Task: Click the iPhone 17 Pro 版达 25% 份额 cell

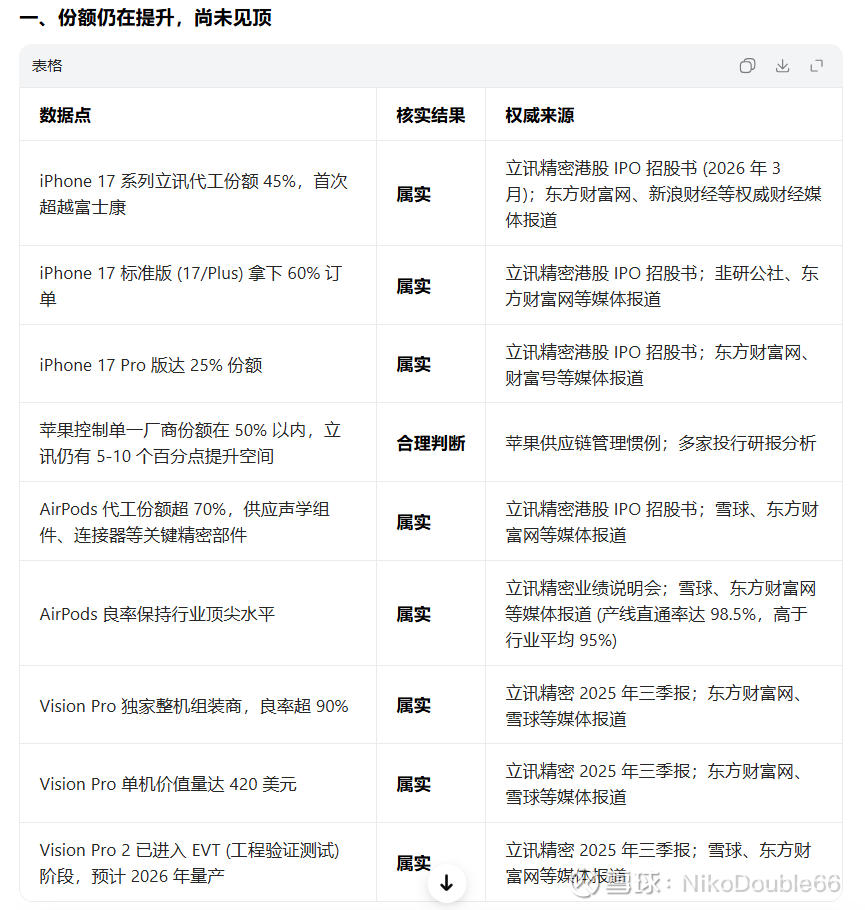Action: click(198, 364)
